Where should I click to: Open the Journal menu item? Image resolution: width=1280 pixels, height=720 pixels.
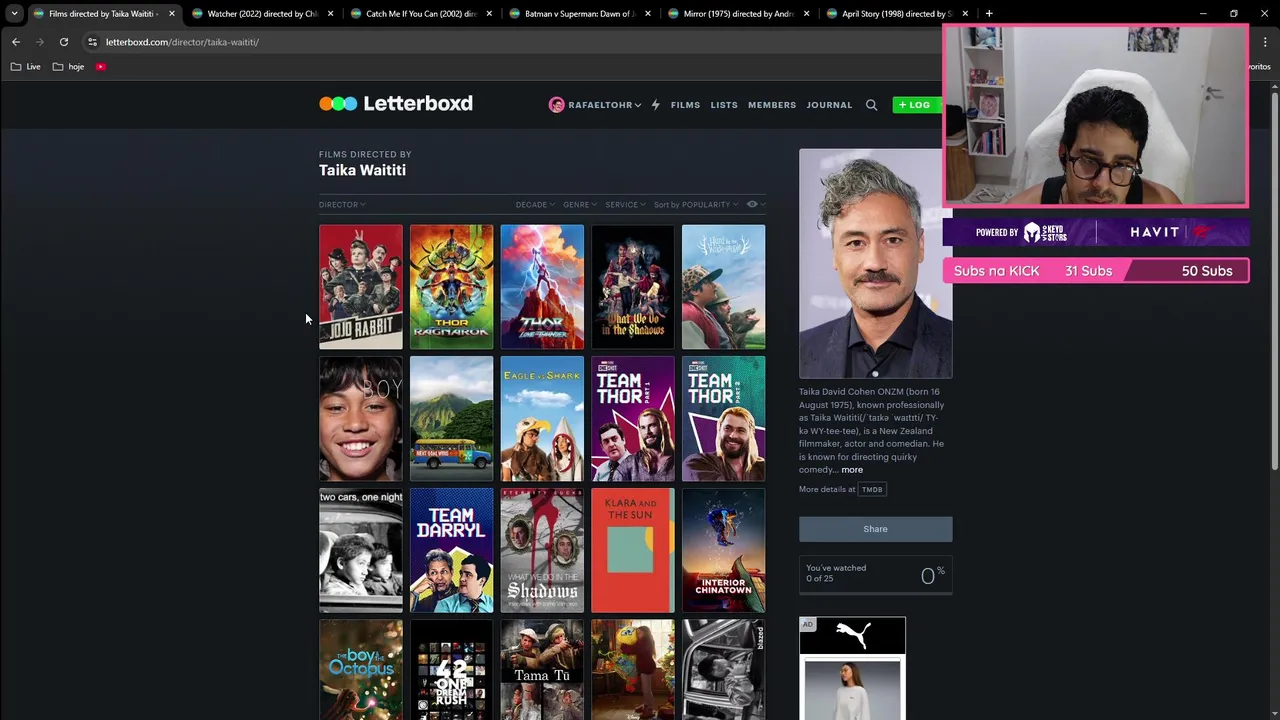click(829, 105)
